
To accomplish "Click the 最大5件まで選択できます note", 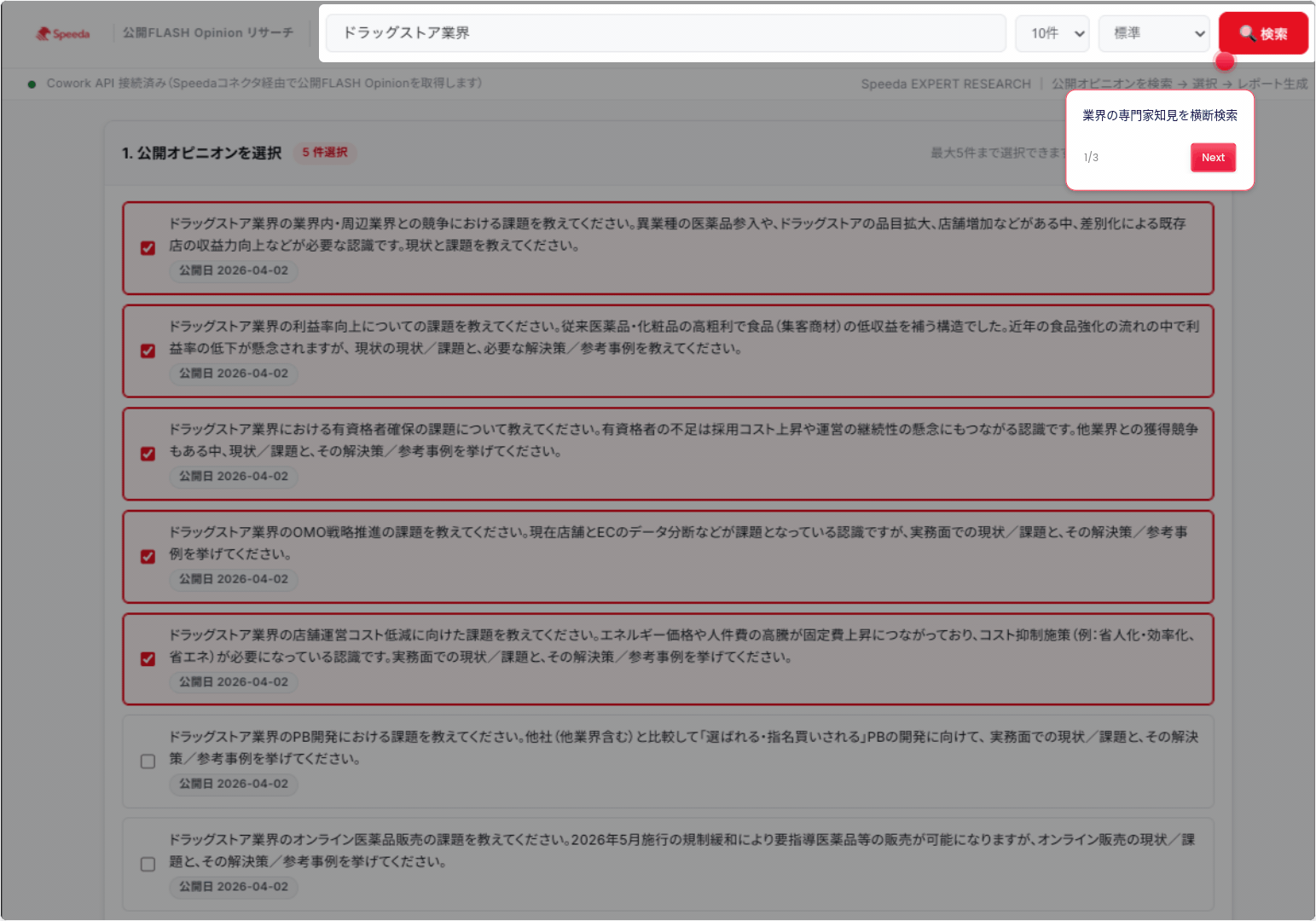I will pyautogui.click(x=998, y=153).
